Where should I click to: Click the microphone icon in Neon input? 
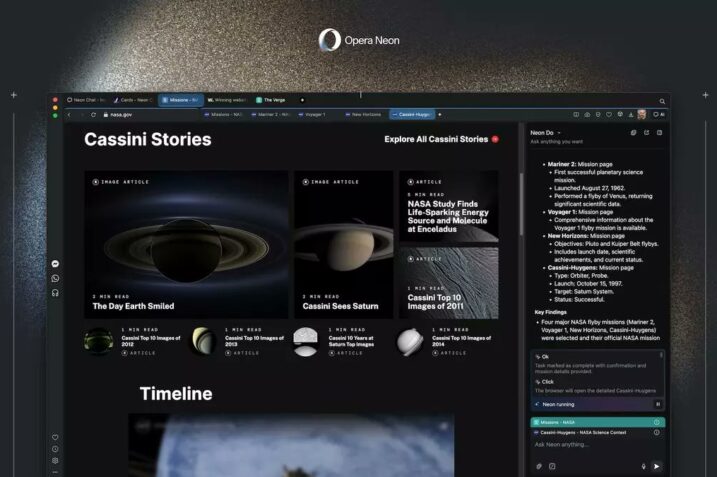coord(643,466)
